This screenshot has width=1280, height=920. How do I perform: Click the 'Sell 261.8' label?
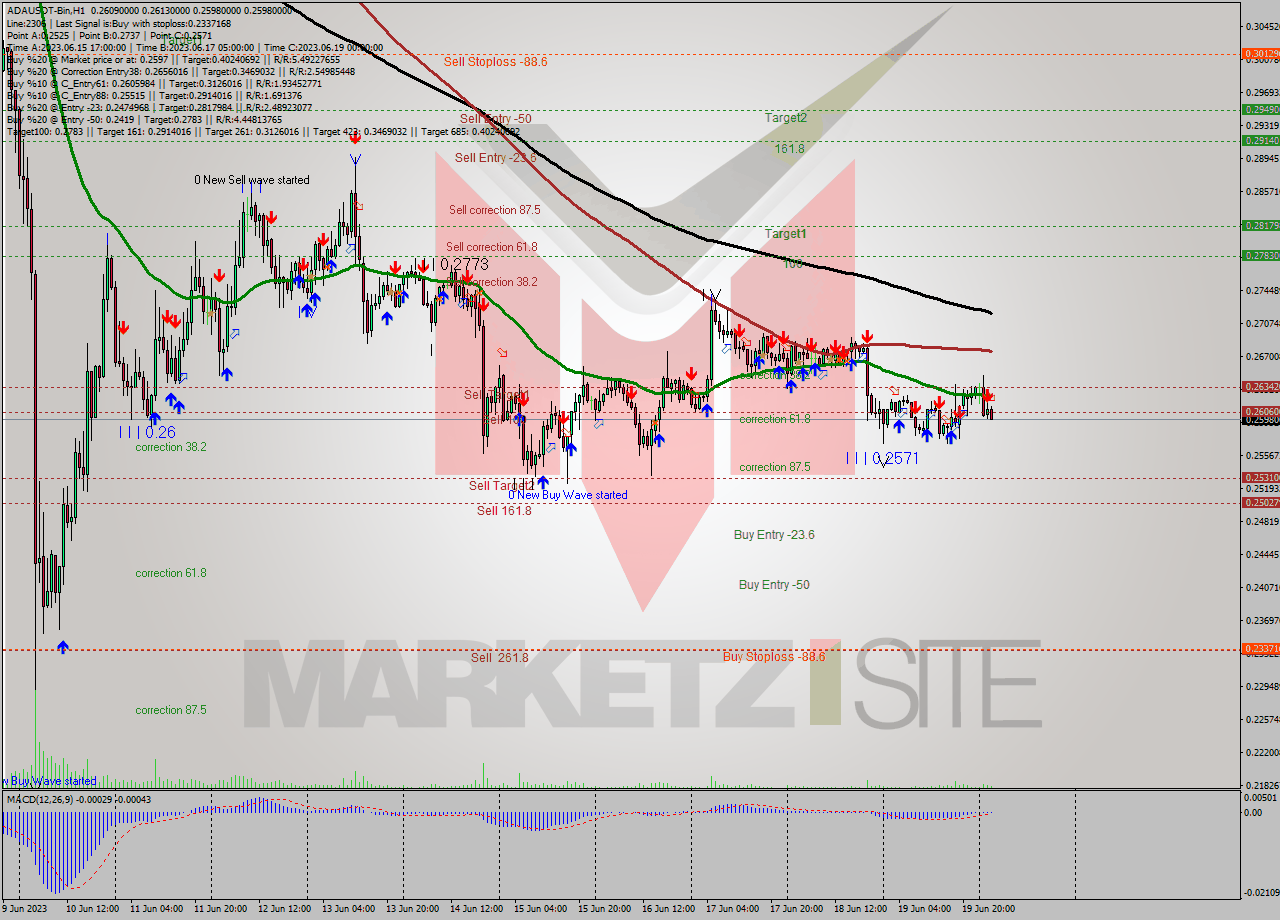coord(499,658)
